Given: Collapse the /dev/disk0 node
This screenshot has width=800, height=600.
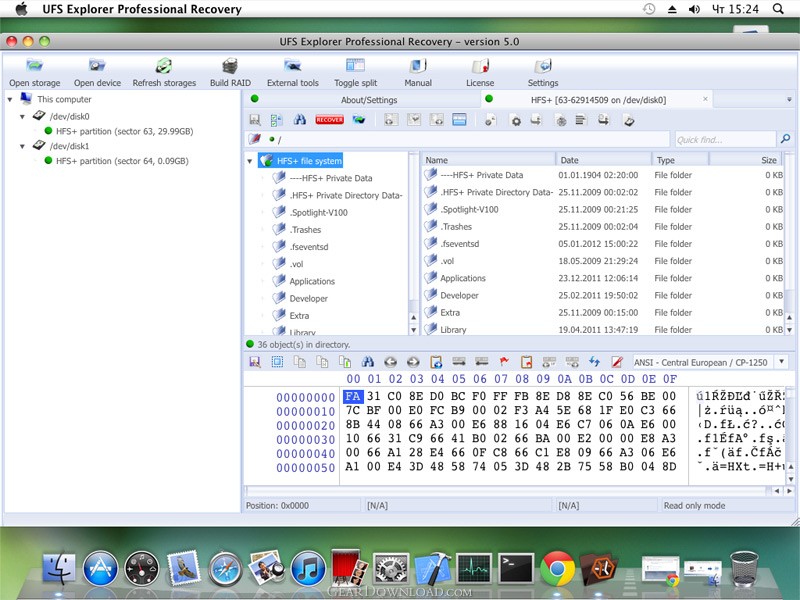Looking at the screenshot, I should [x=22, y=117].
